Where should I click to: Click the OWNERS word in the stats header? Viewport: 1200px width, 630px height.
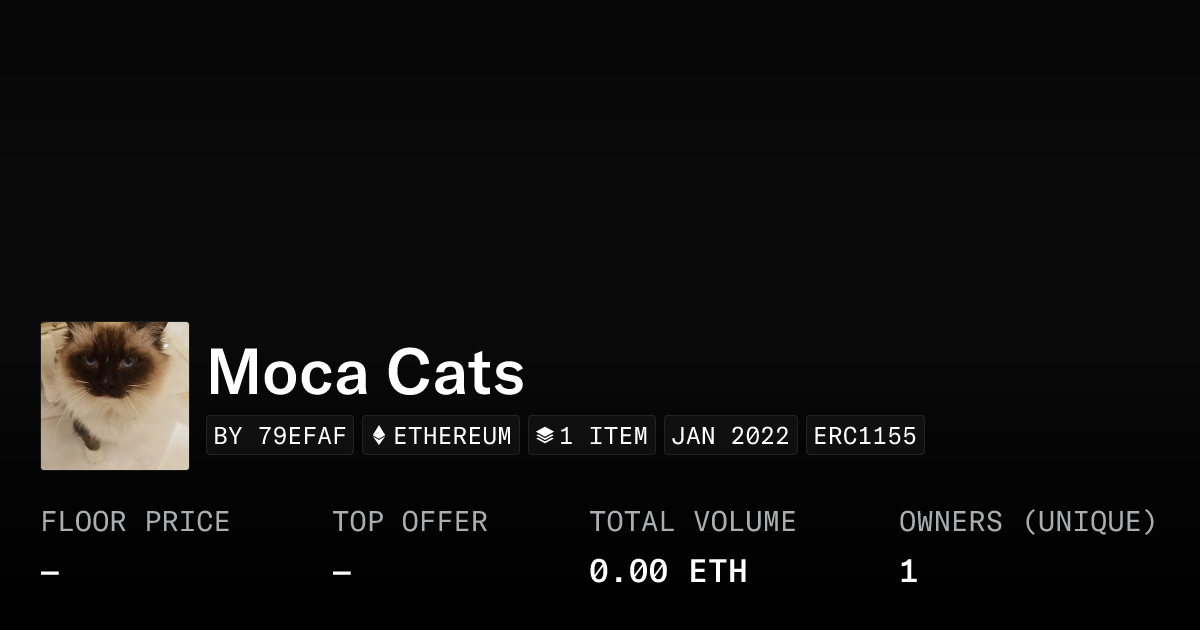950,522
